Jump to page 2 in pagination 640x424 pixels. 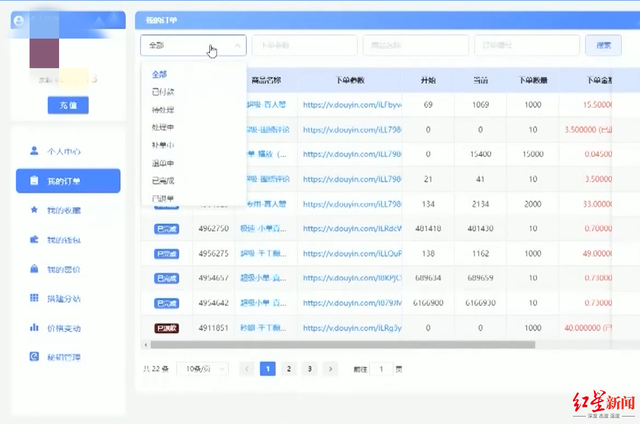click(289, 369)
